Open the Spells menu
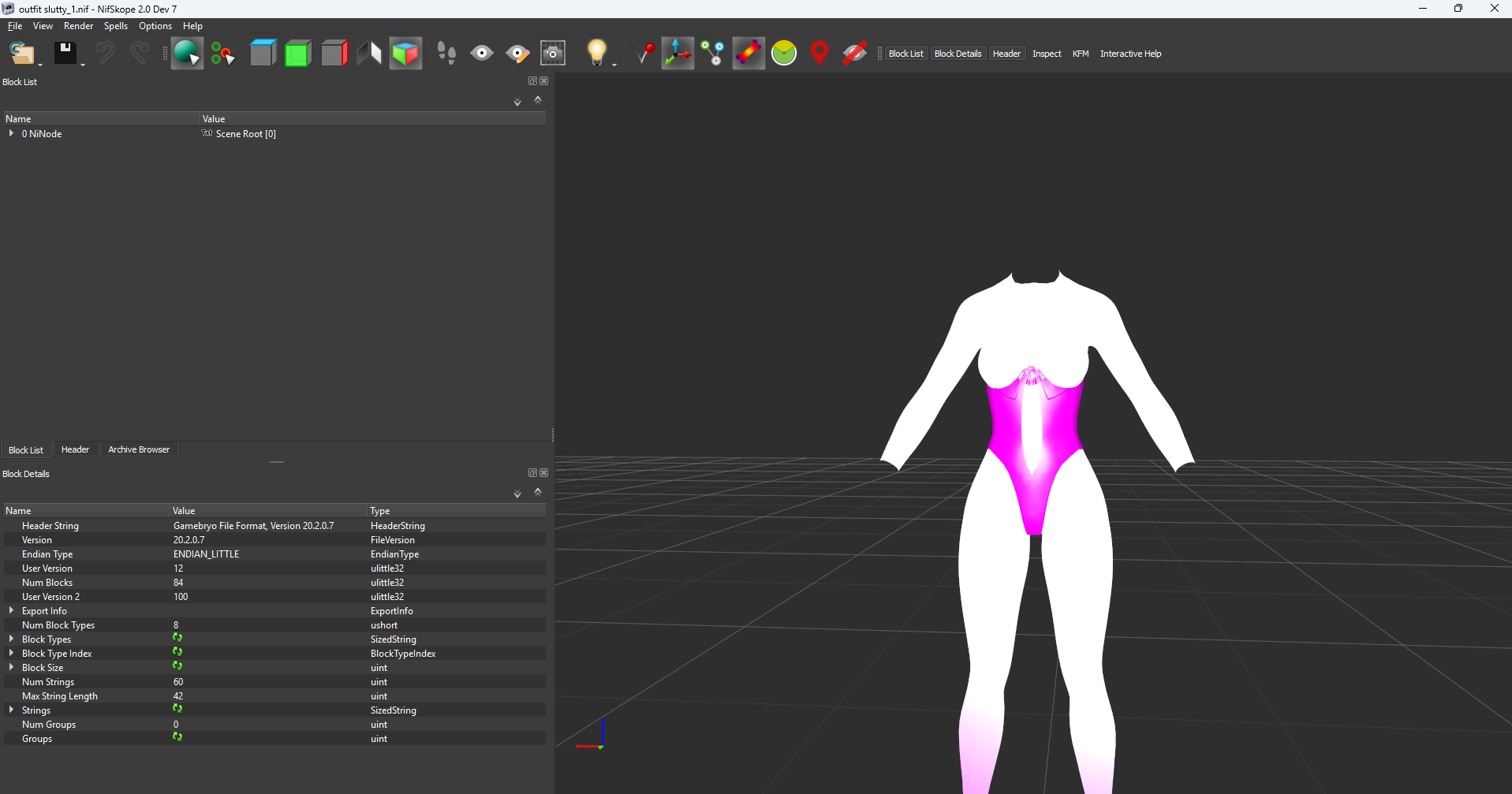Screen dimensions: 1512x794 pyautogui.click(x=115, y=26)
